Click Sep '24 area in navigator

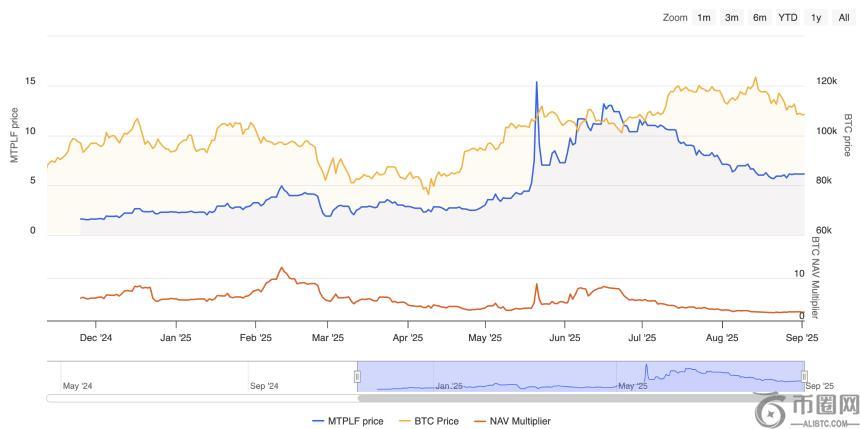coord(264,385)
